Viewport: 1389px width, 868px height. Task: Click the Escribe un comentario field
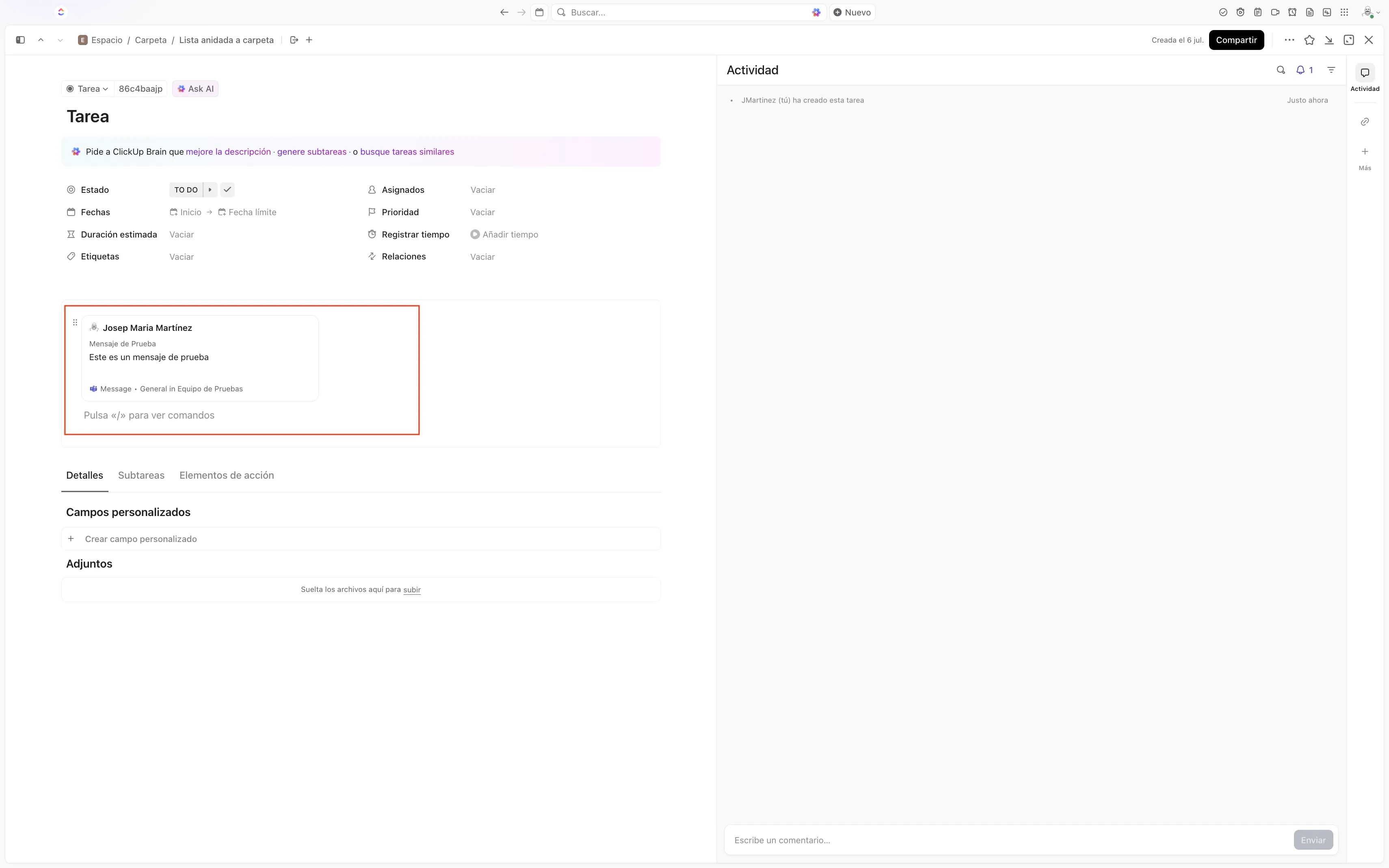pyautogui.click(x=1008, y=840)
